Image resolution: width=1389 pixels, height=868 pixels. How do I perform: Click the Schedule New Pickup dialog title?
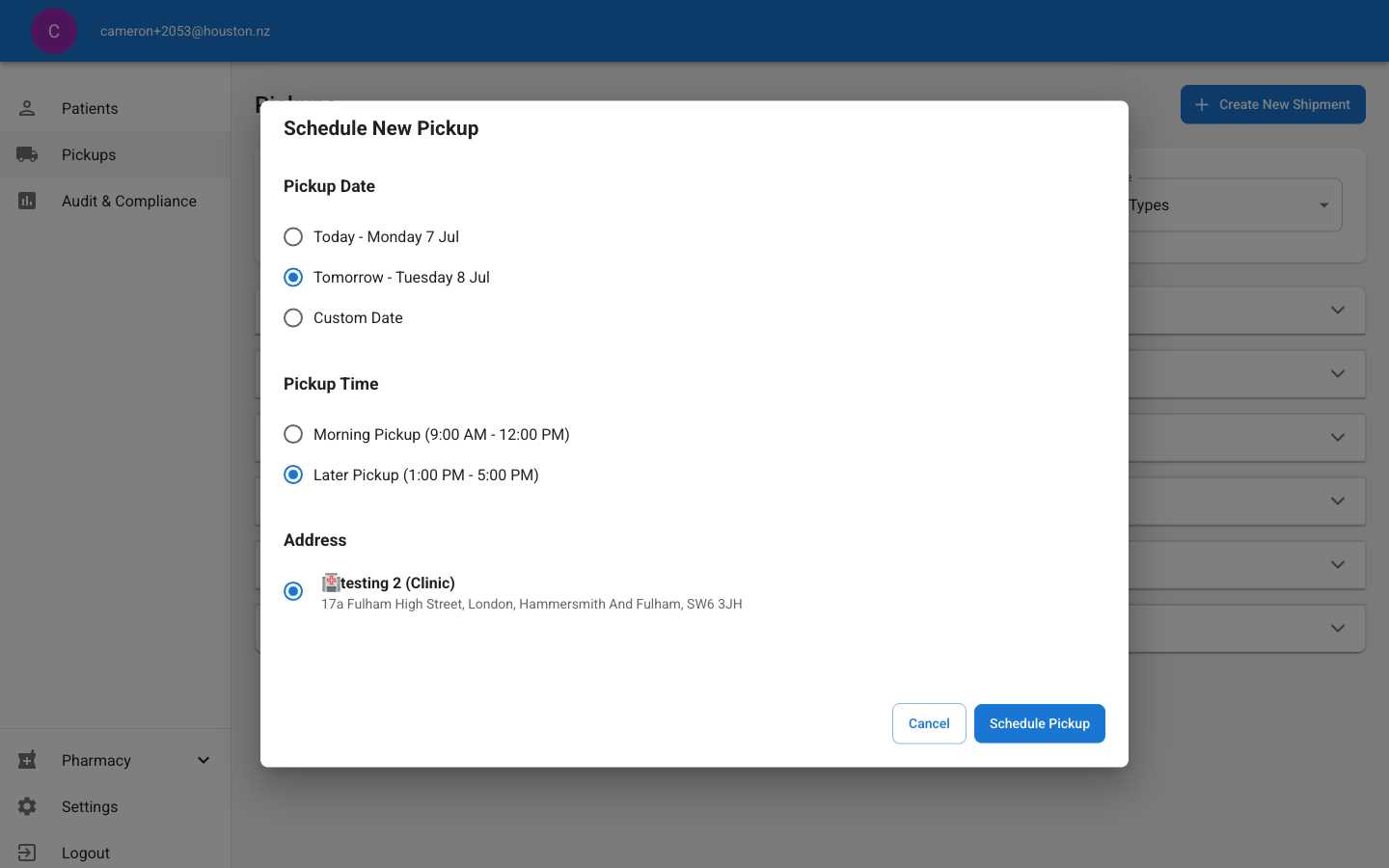[x=381, y=128]
